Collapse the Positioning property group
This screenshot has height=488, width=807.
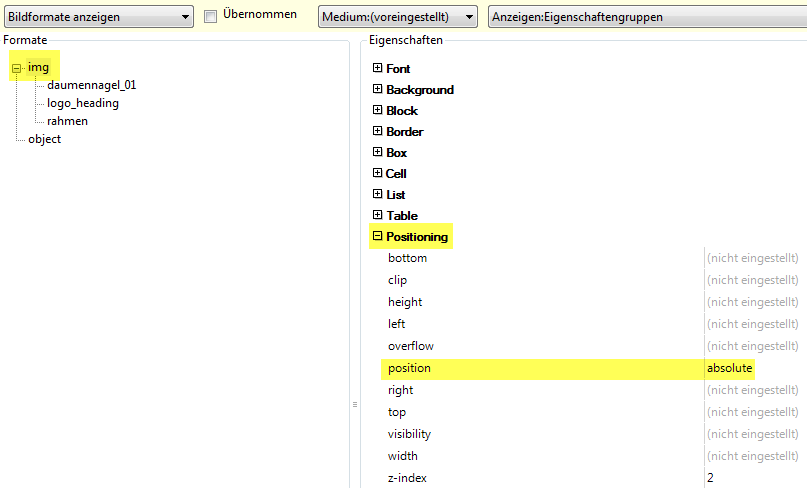(x=377, y=237)
